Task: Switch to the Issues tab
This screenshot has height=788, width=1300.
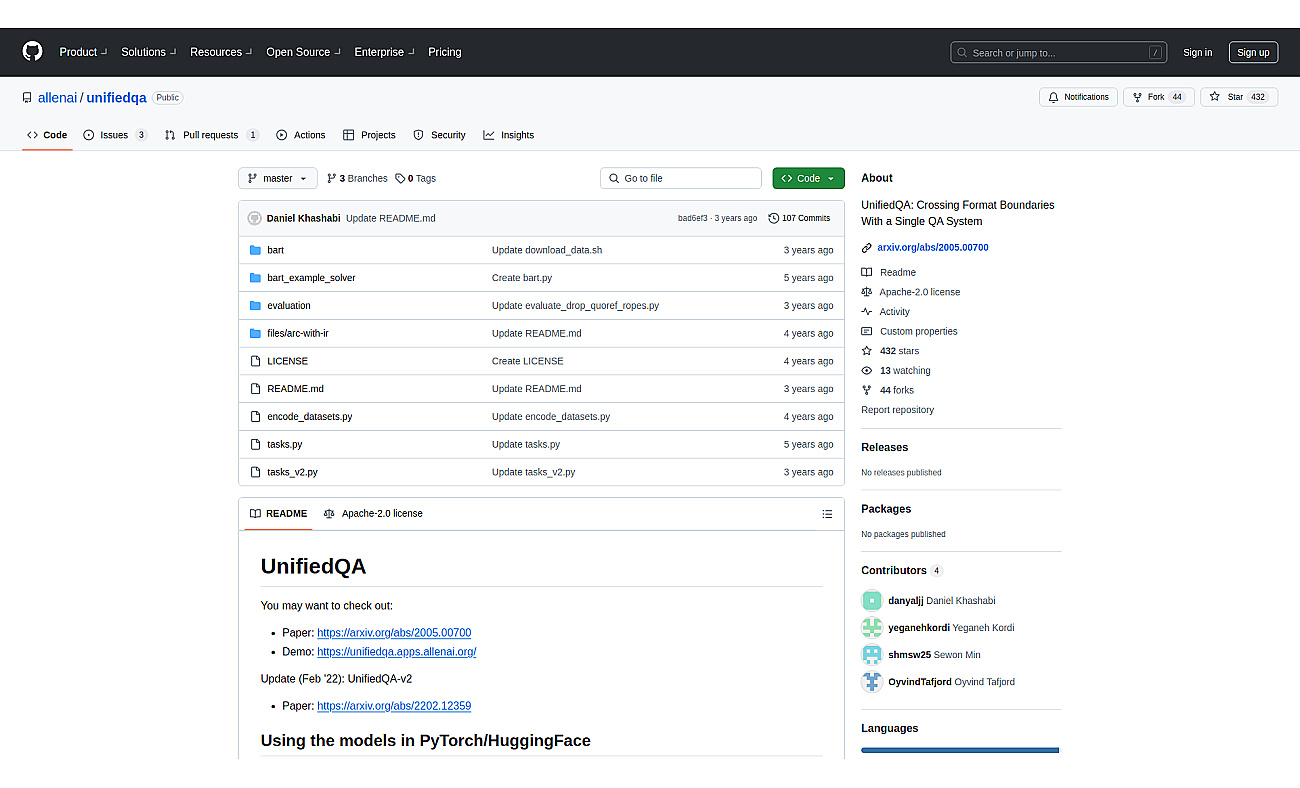Action: [x=115, y=135]
